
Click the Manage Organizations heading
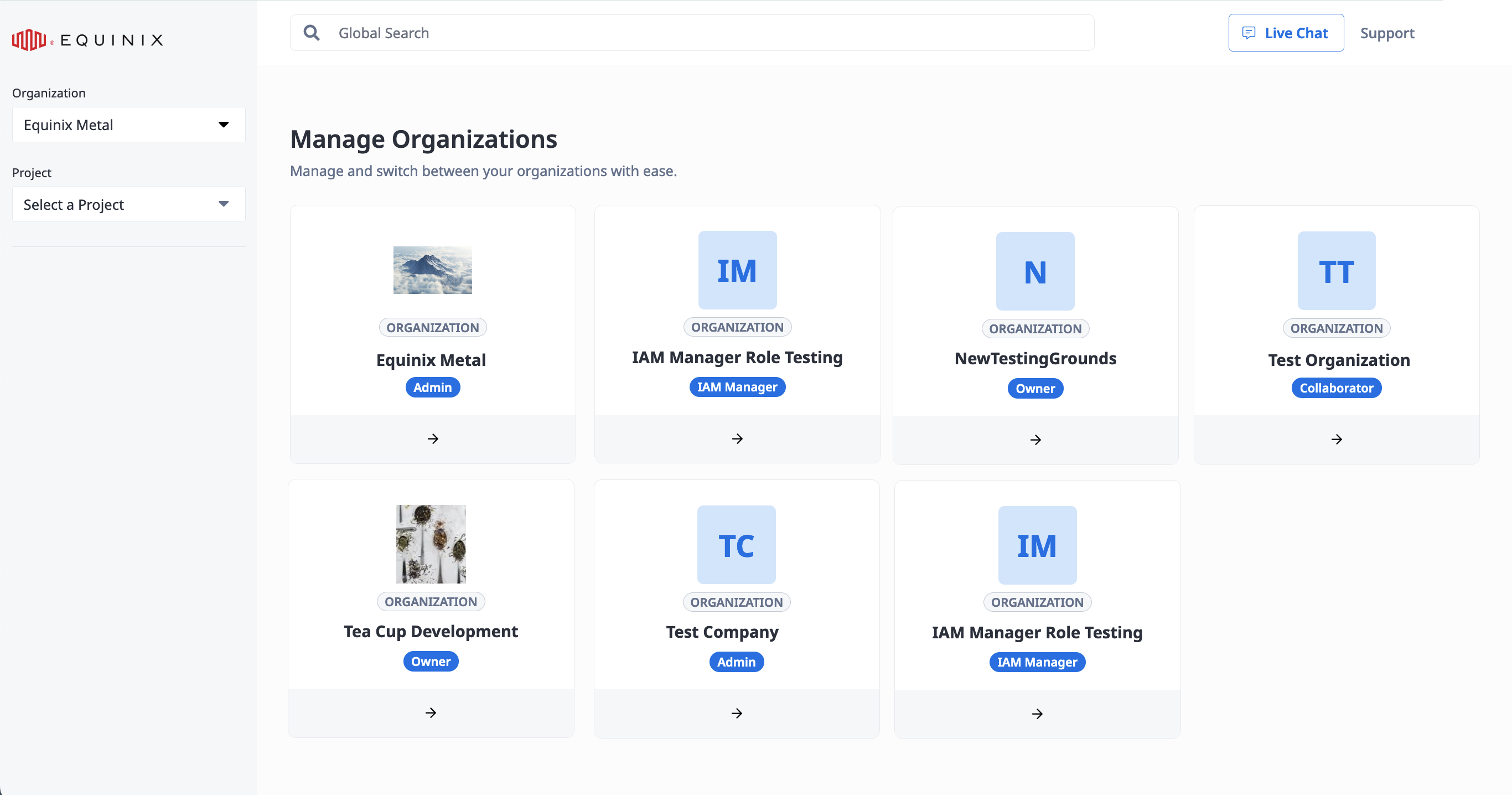pyautogui.click(x=424, y=139)
